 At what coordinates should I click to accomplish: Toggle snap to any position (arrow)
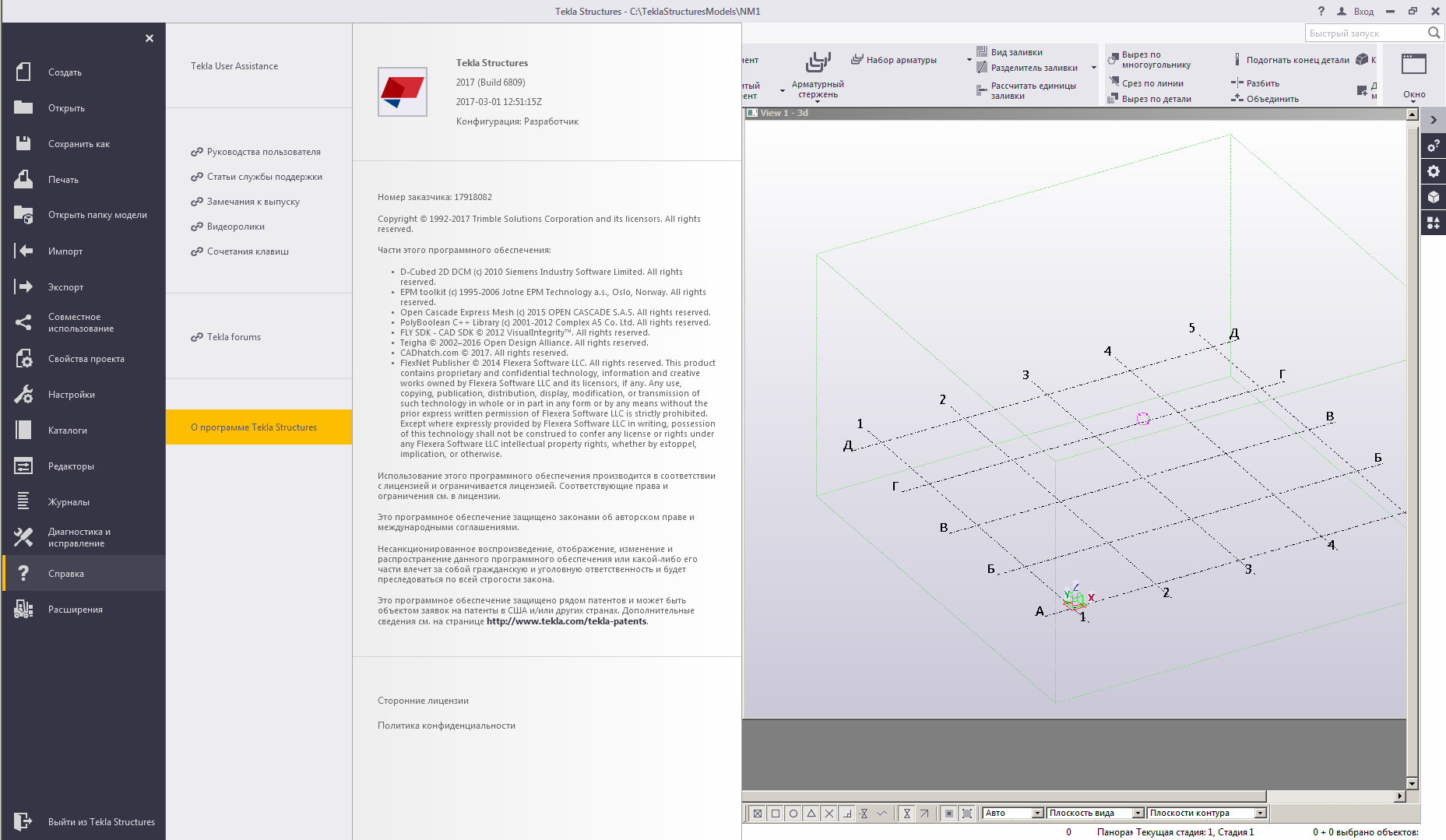(924, 814)
